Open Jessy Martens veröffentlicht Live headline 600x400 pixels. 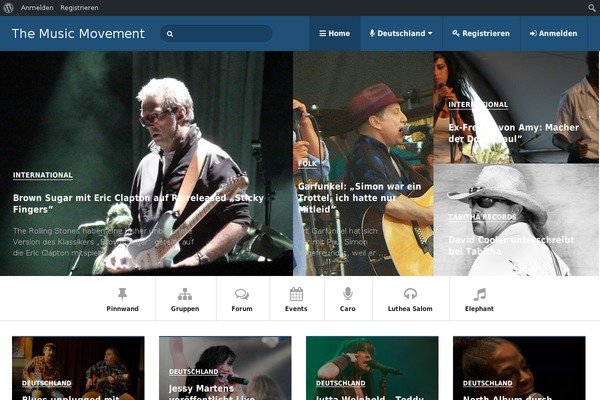click(212, 392)
